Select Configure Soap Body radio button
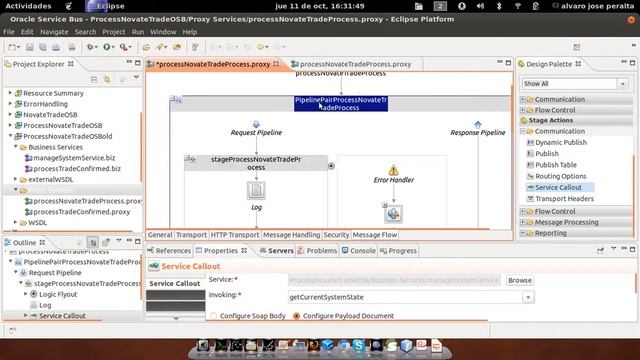This screenshot has width=640, height=360. pyautogui.click(x=213, y=316)
